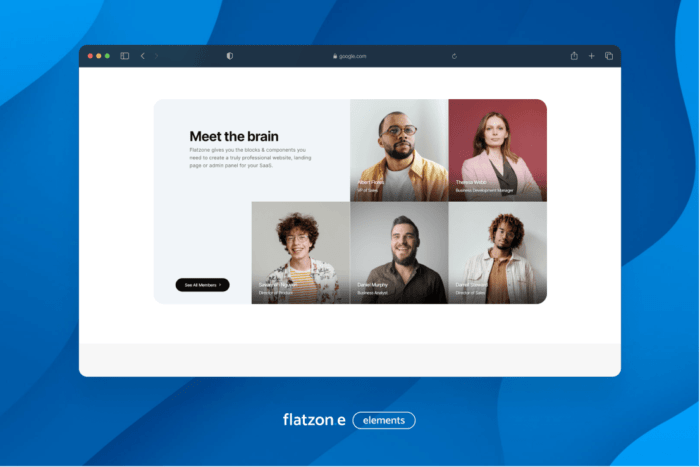The width and height of the screenshot is (700, 467).
Task: Click the flatzone logo text
Action: 314,420
